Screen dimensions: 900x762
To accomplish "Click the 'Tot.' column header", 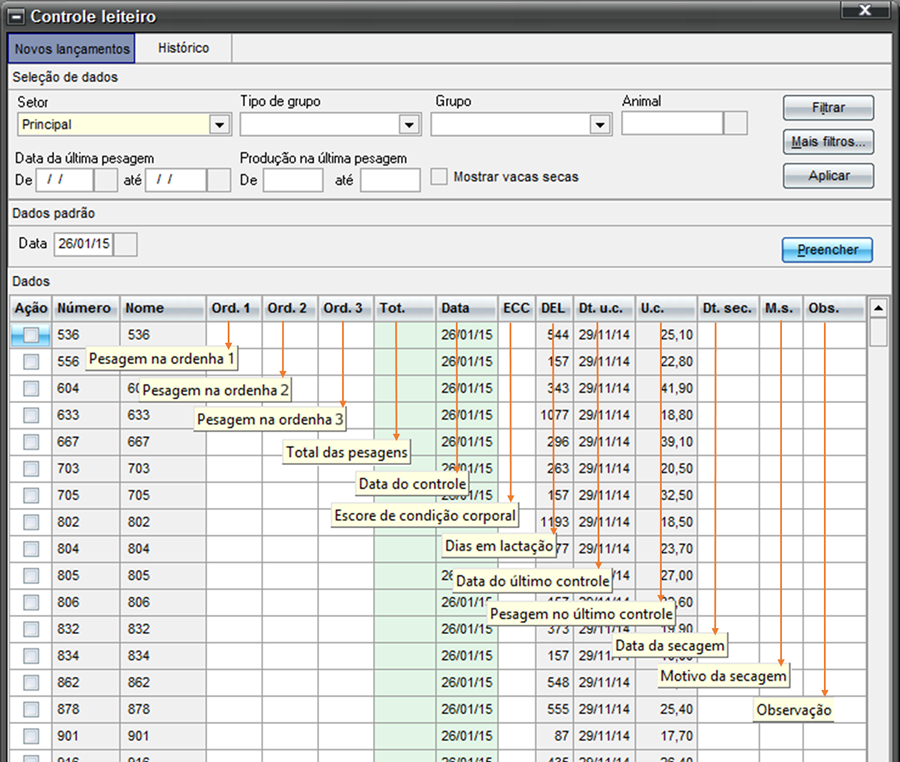I will pyautogui.click(x=405, y=308).
